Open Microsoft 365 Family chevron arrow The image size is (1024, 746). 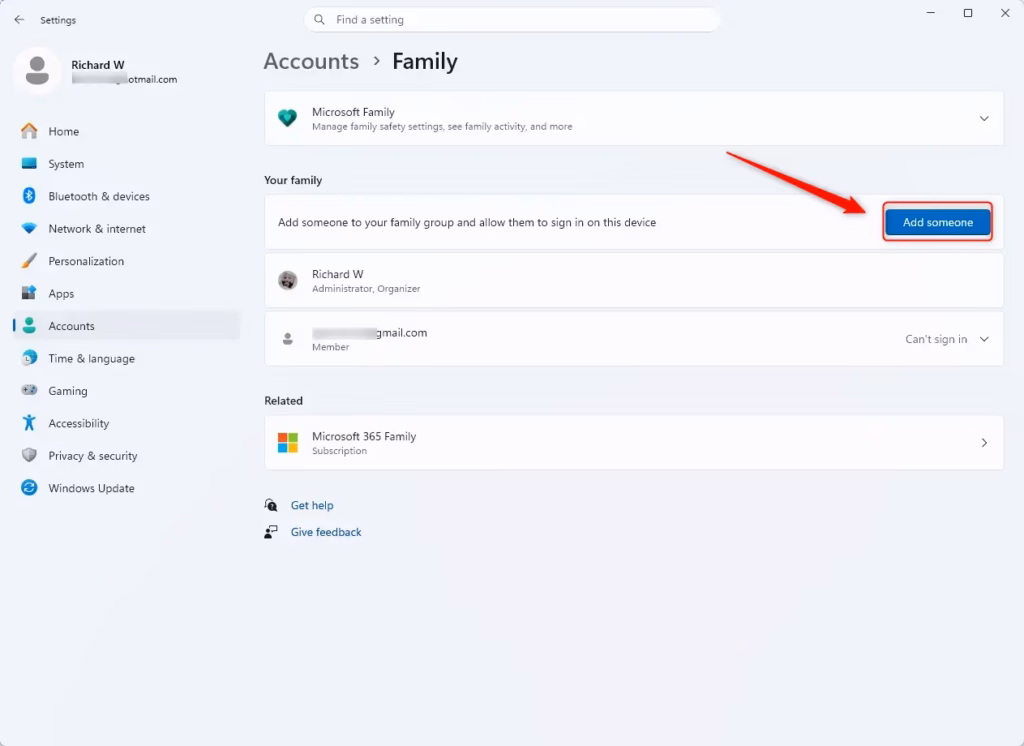click(984, 442)
